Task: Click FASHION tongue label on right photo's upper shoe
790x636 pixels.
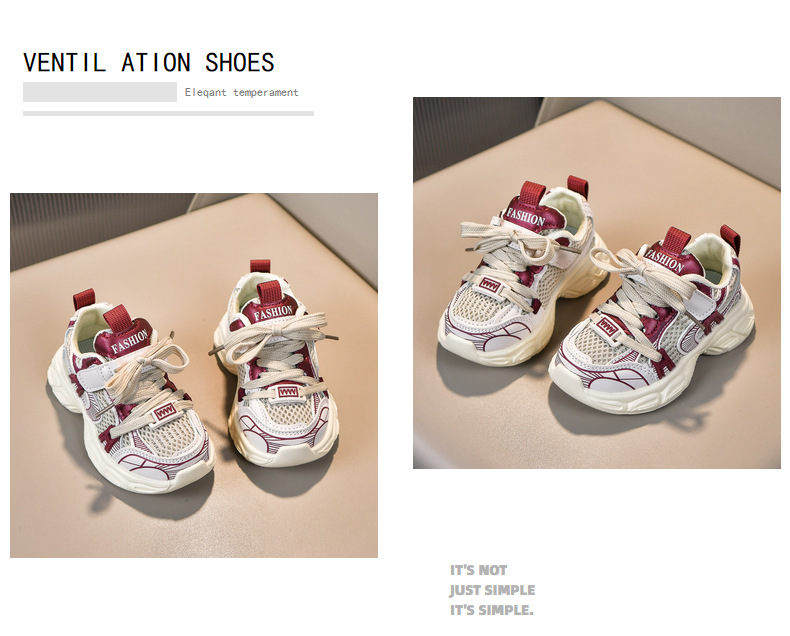Action: click(x=525, y=217)
